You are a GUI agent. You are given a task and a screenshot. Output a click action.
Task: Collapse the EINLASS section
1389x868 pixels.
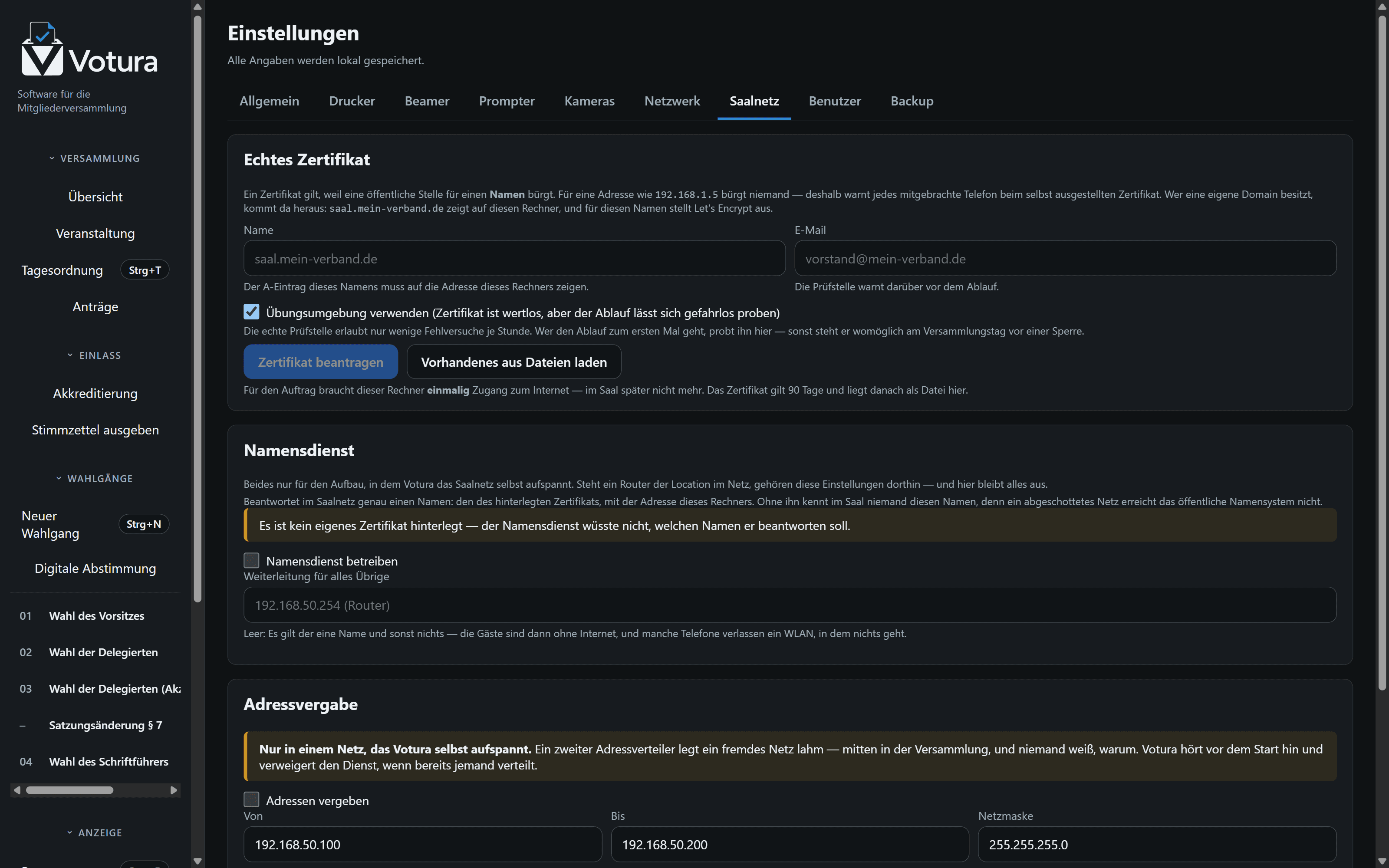[95, 355]
